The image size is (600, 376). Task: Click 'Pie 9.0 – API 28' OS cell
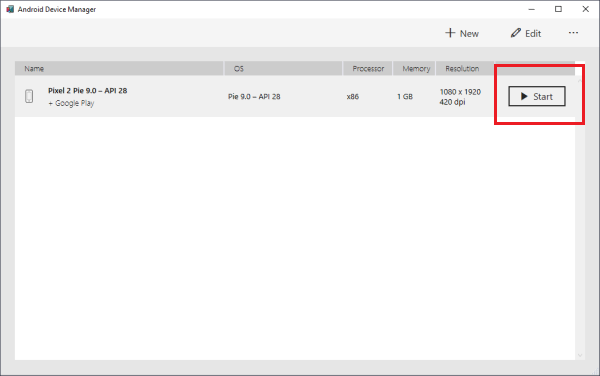point(254,97)
